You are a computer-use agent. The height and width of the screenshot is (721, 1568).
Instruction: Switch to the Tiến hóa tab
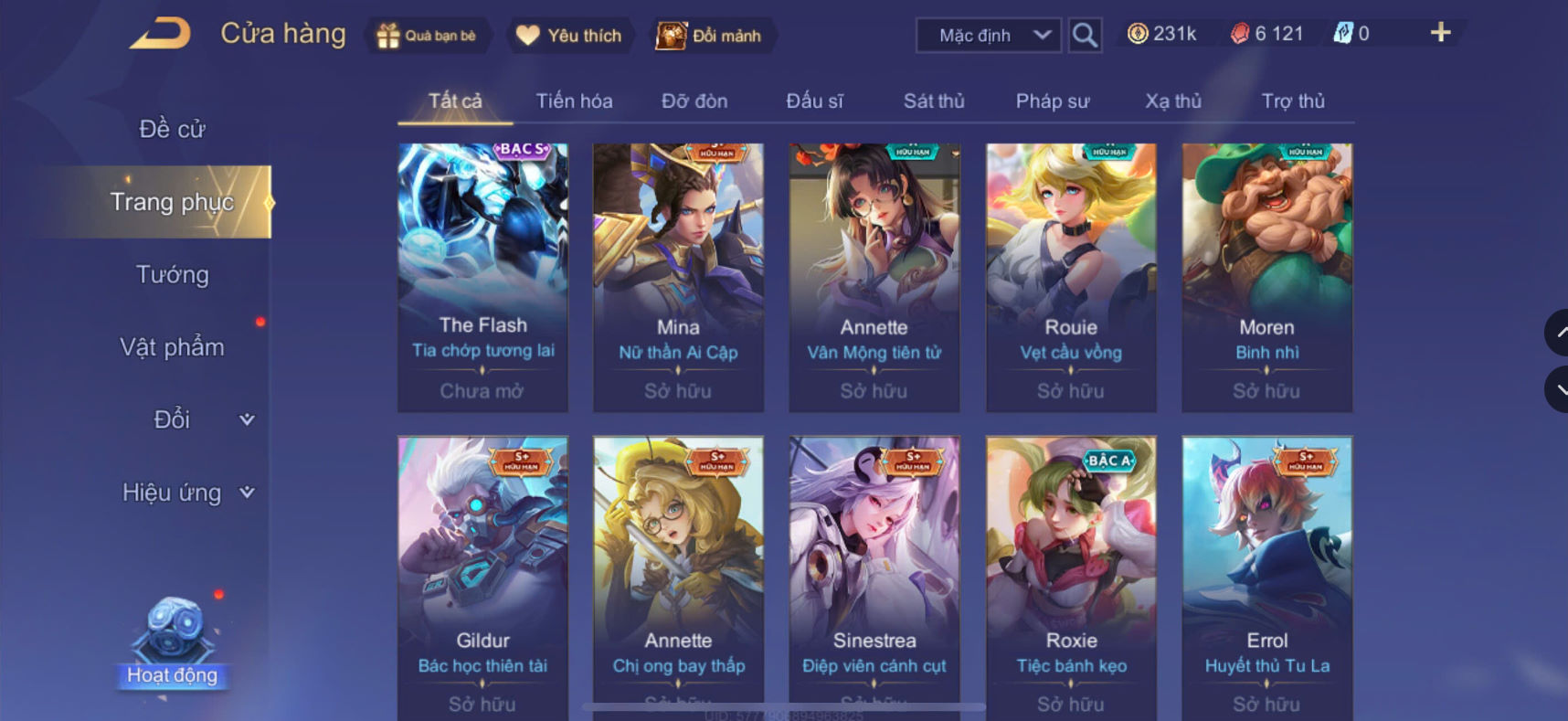point(574,101)
